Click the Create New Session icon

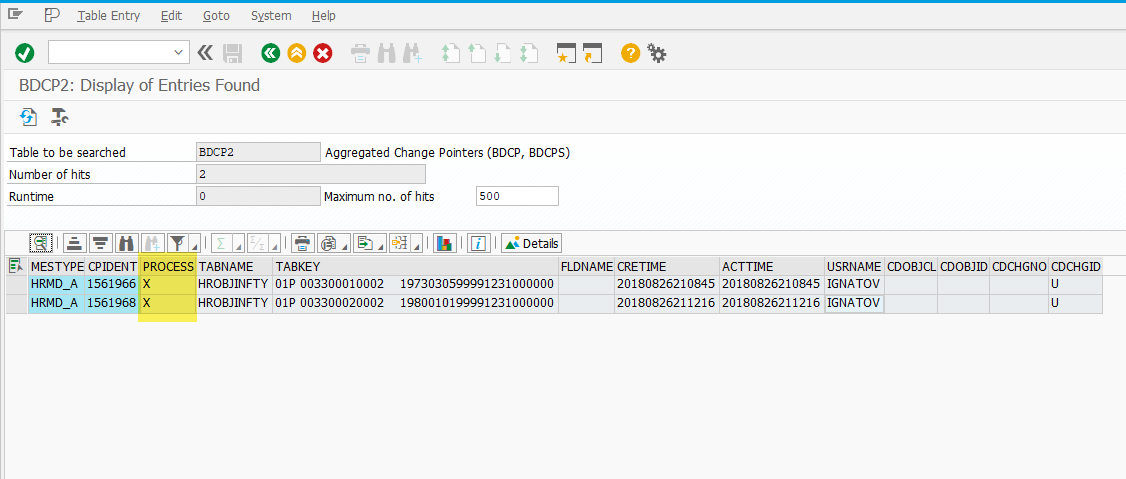[567, 52]
